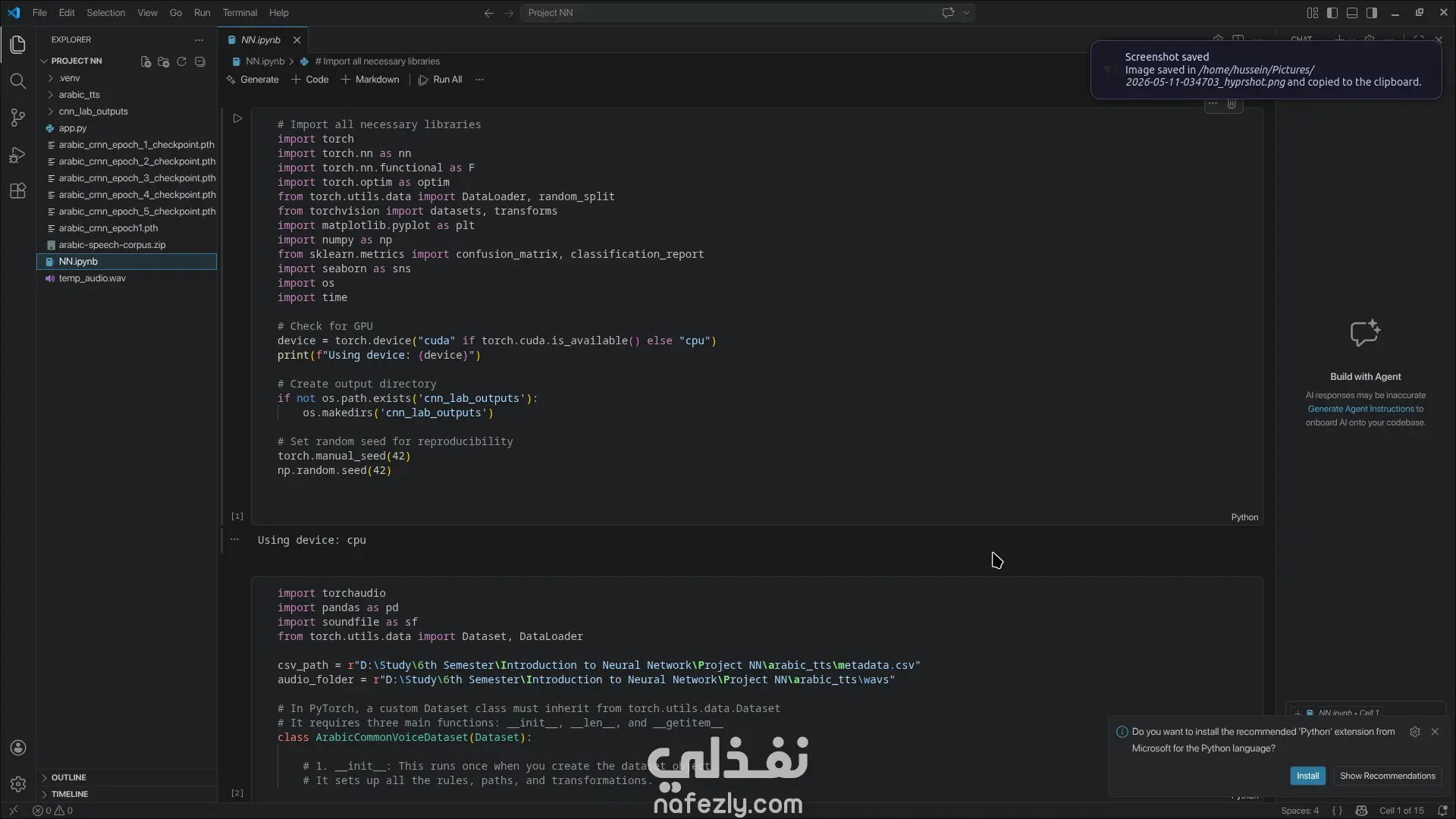Open Generate Agent Instructions link
Viewport: 1456px width, 819px height.
click(1360, 409)
